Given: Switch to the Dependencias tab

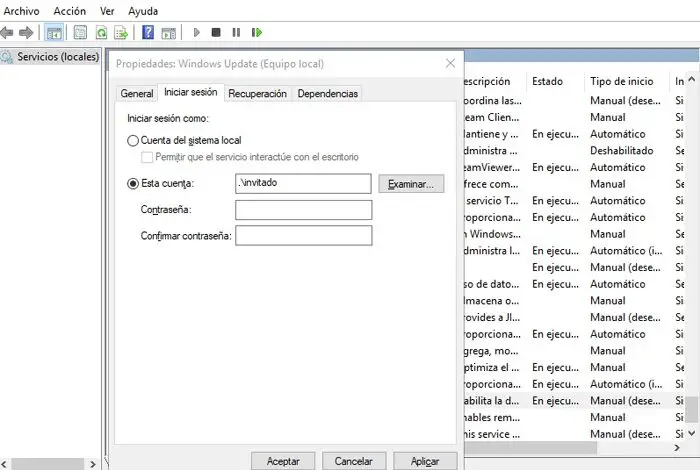Looking at the screenshot, I should tap(328, 93).
